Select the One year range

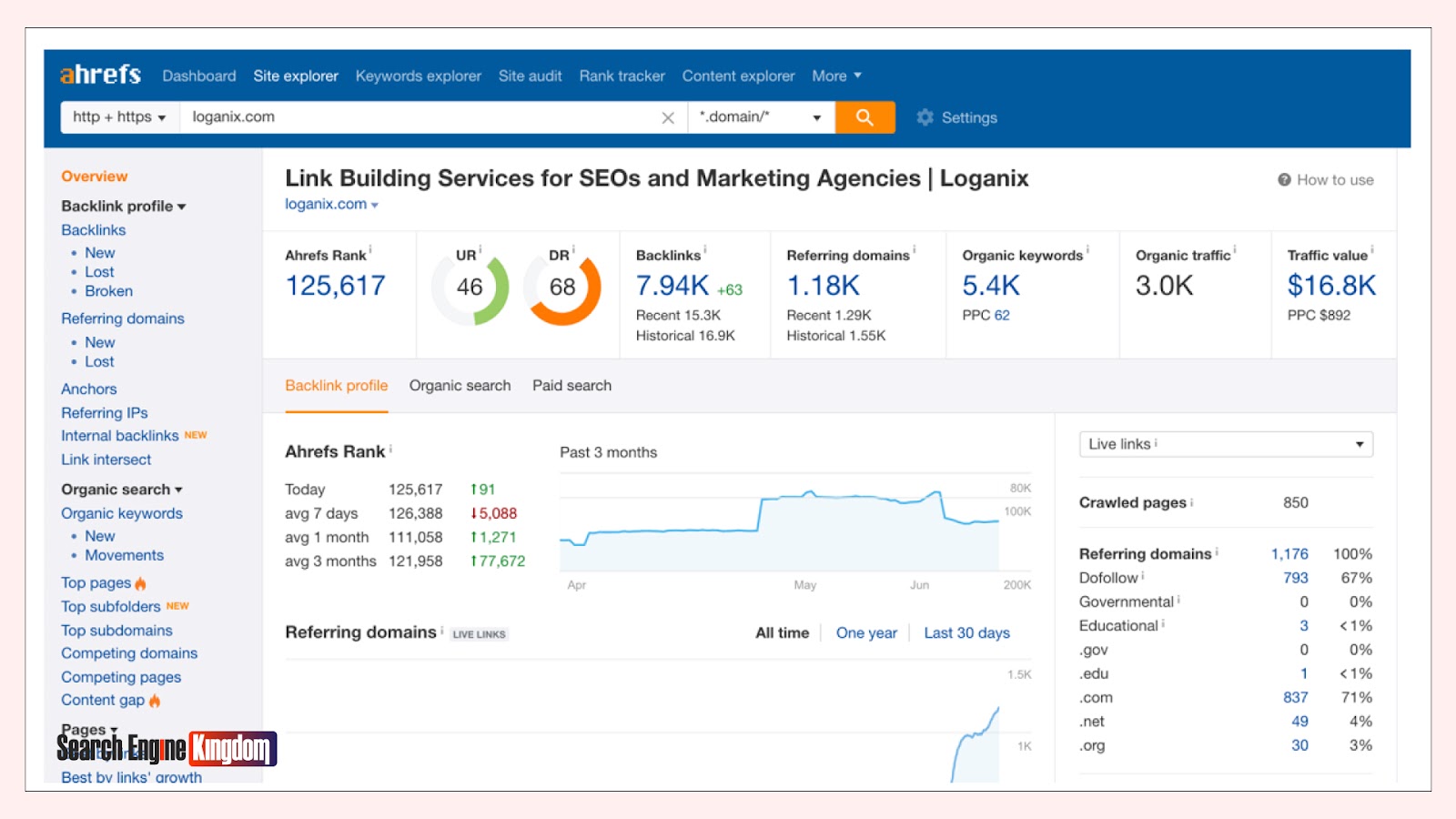[x=866, y=632]
